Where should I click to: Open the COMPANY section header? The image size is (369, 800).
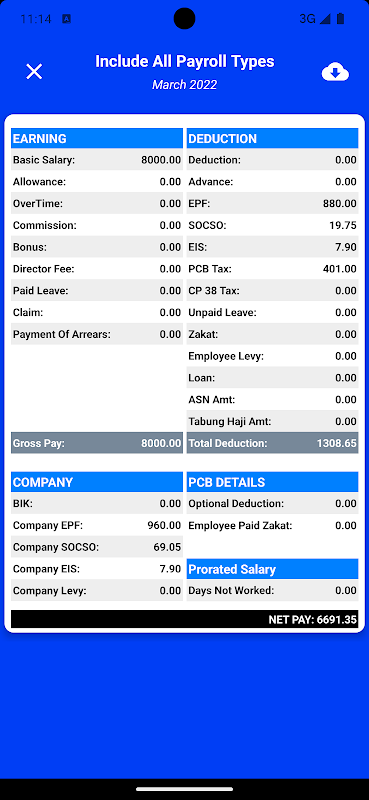click(97, 482)
